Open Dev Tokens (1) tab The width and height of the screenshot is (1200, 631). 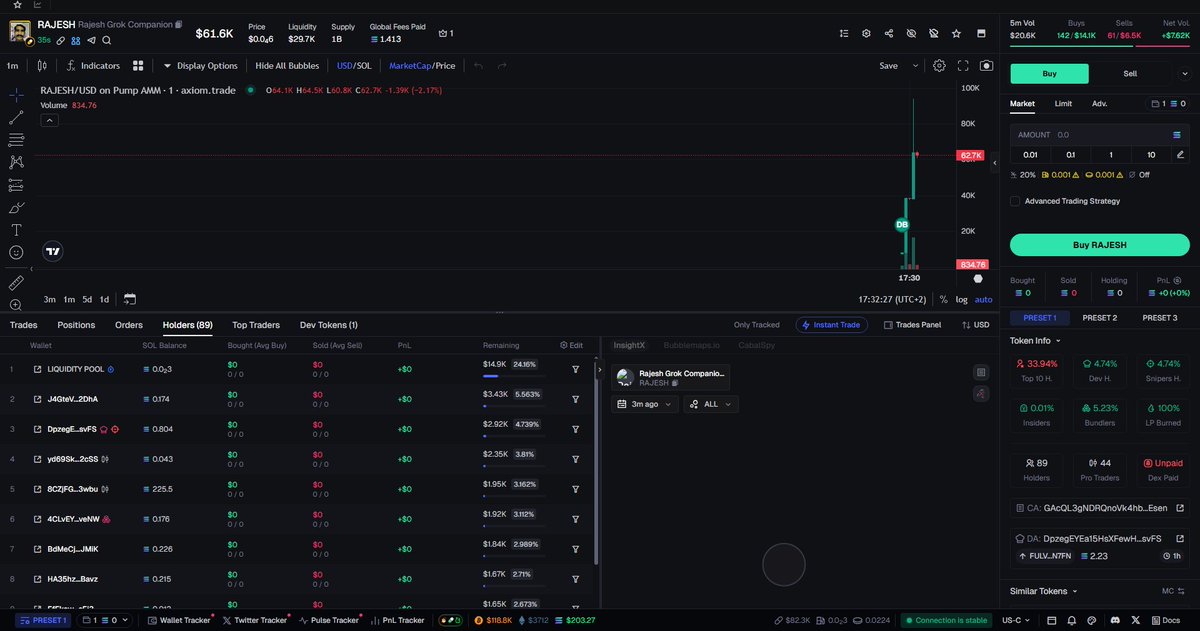click(328, 325)
